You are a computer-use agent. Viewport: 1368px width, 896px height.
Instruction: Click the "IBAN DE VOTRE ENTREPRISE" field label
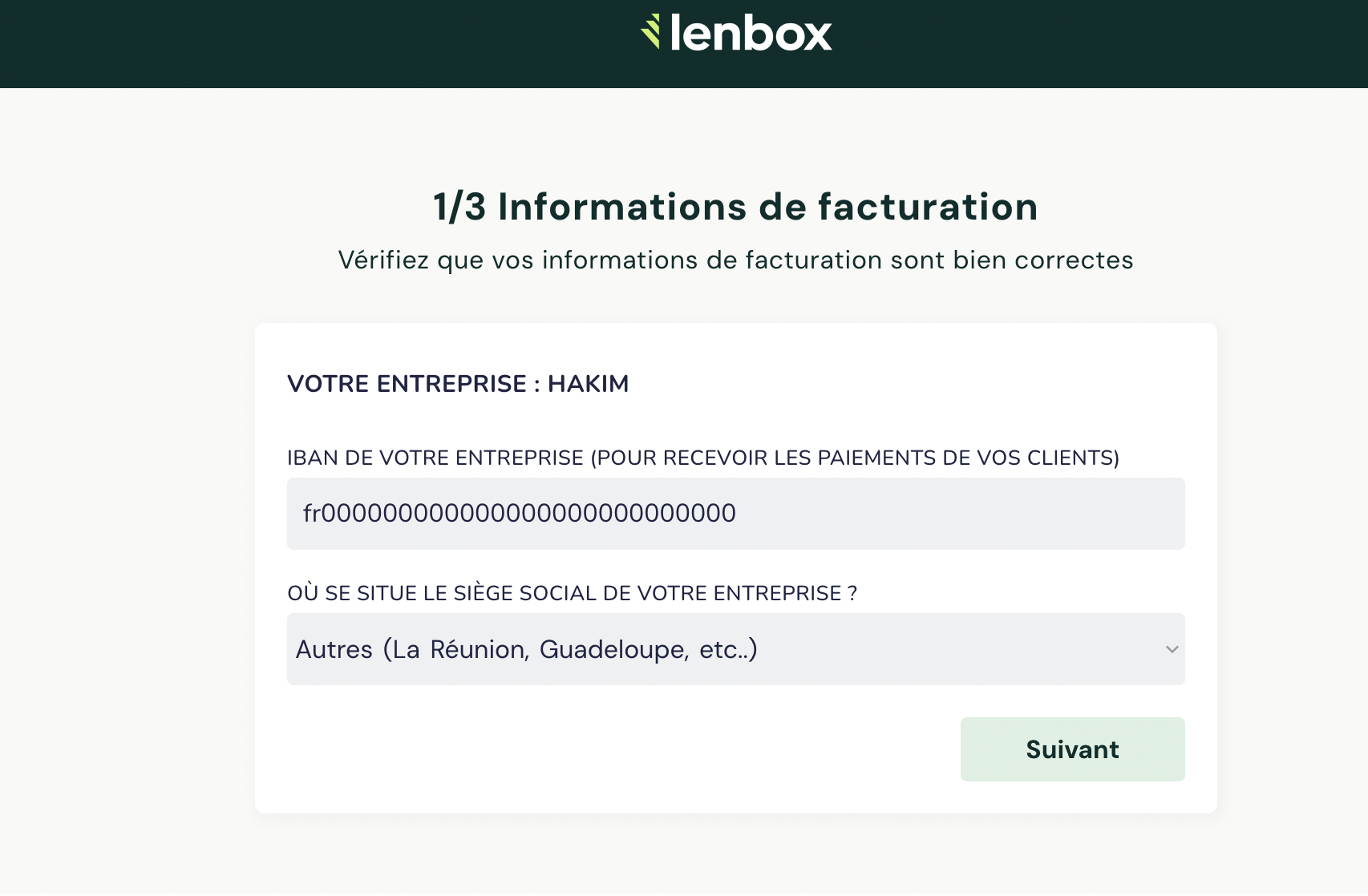pos(435,458)
